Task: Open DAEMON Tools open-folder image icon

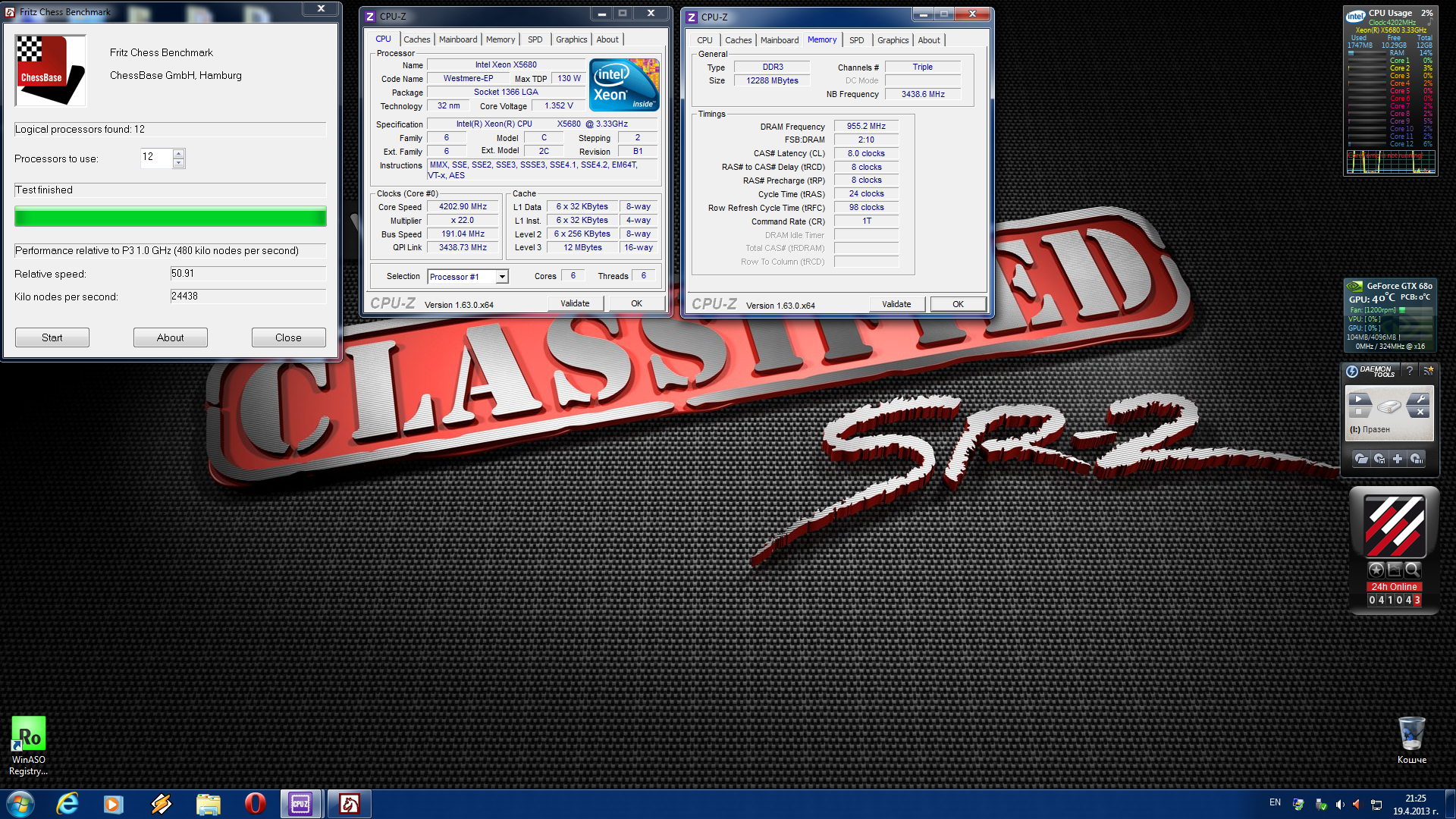Action: [1361, 459]
